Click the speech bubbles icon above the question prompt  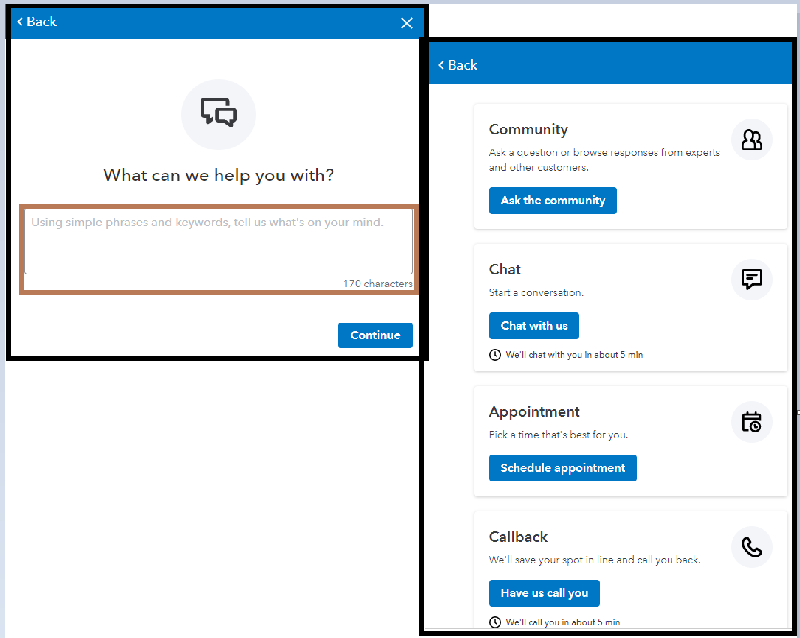click(218, 114)
